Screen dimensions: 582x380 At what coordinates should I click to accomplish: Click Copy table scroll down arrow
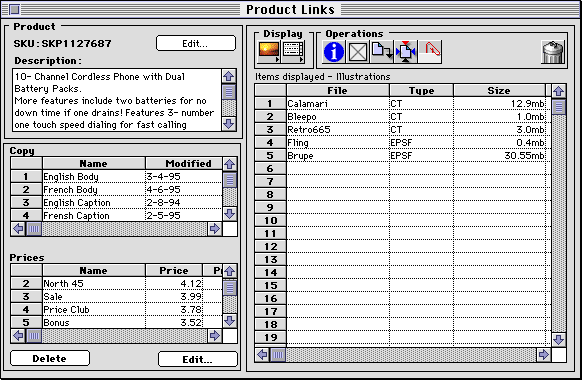tap(230, 214)
